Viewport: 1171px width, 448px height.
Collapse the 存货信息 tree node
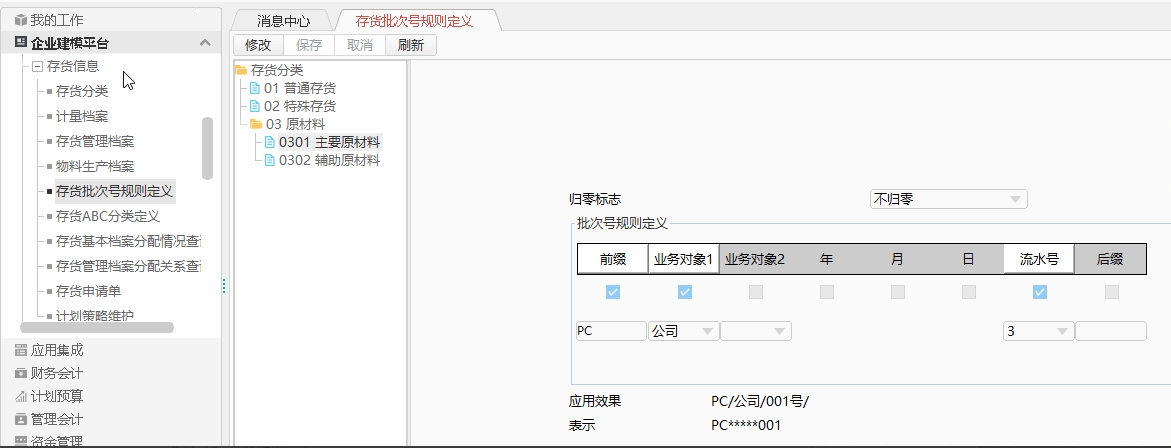pyautogui.click(x=37, y=66)
